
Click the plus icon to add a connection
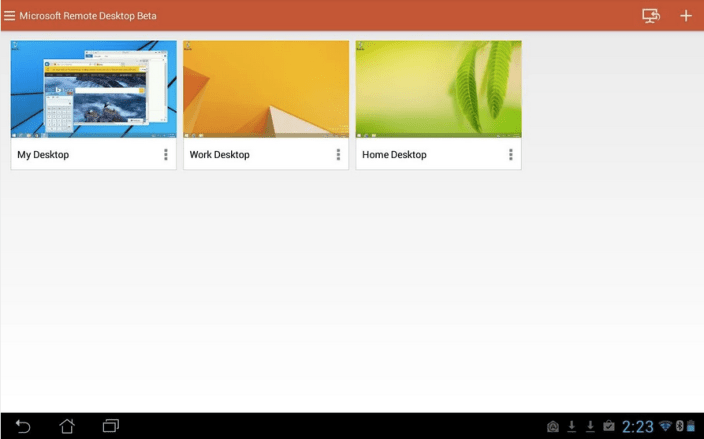685,15
